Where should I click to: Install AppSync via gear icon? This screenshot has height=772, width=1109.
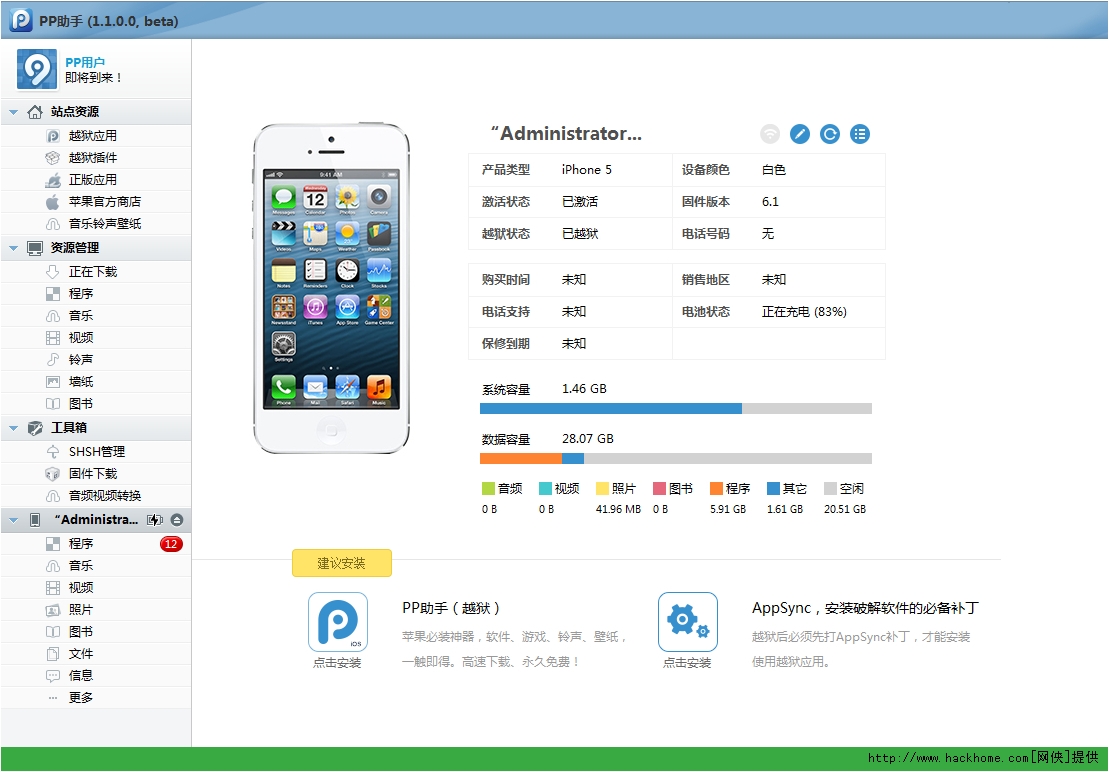coord(687,622)
